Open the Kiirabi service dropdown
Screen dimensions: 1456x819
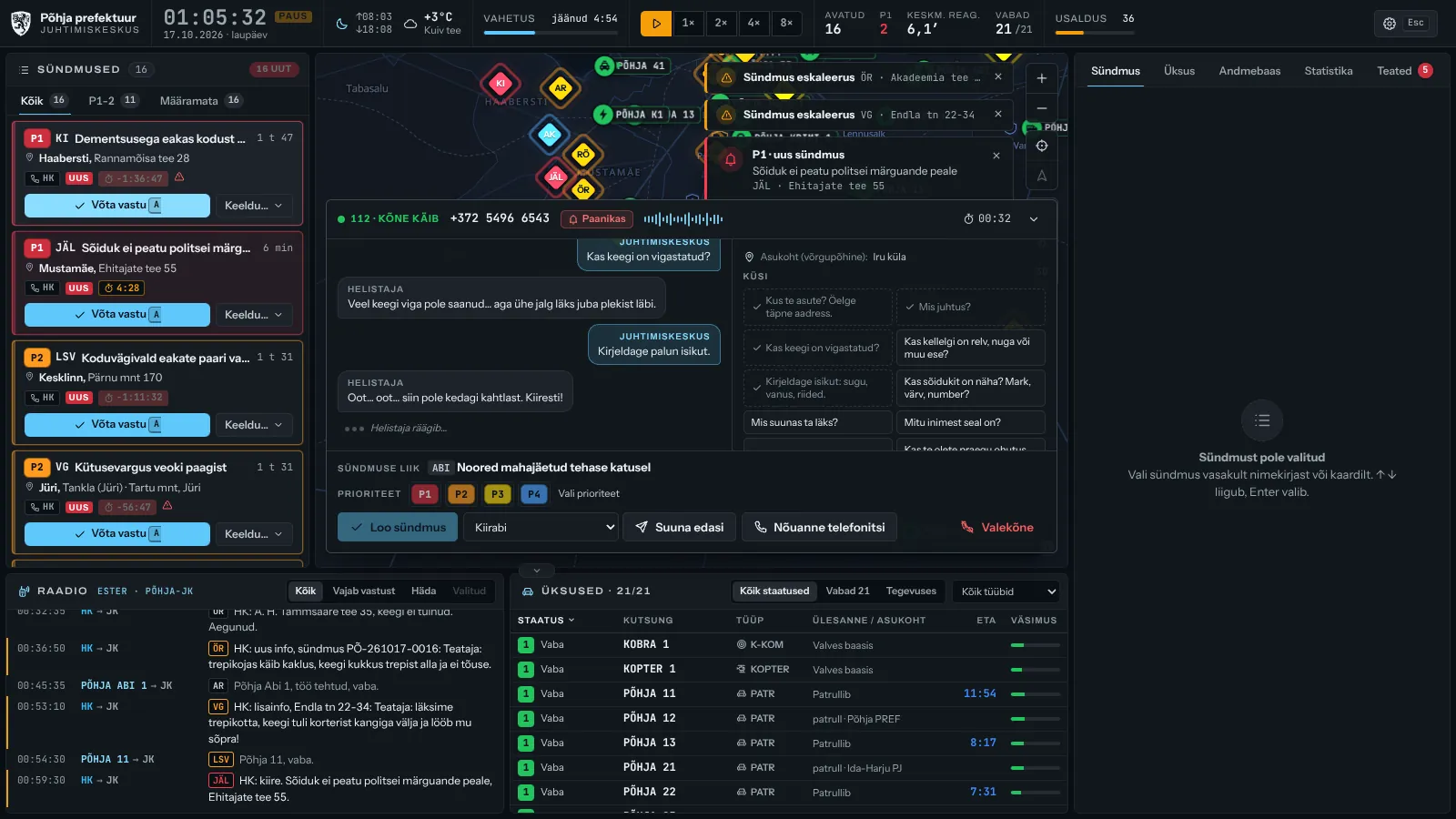pos(541,528)
